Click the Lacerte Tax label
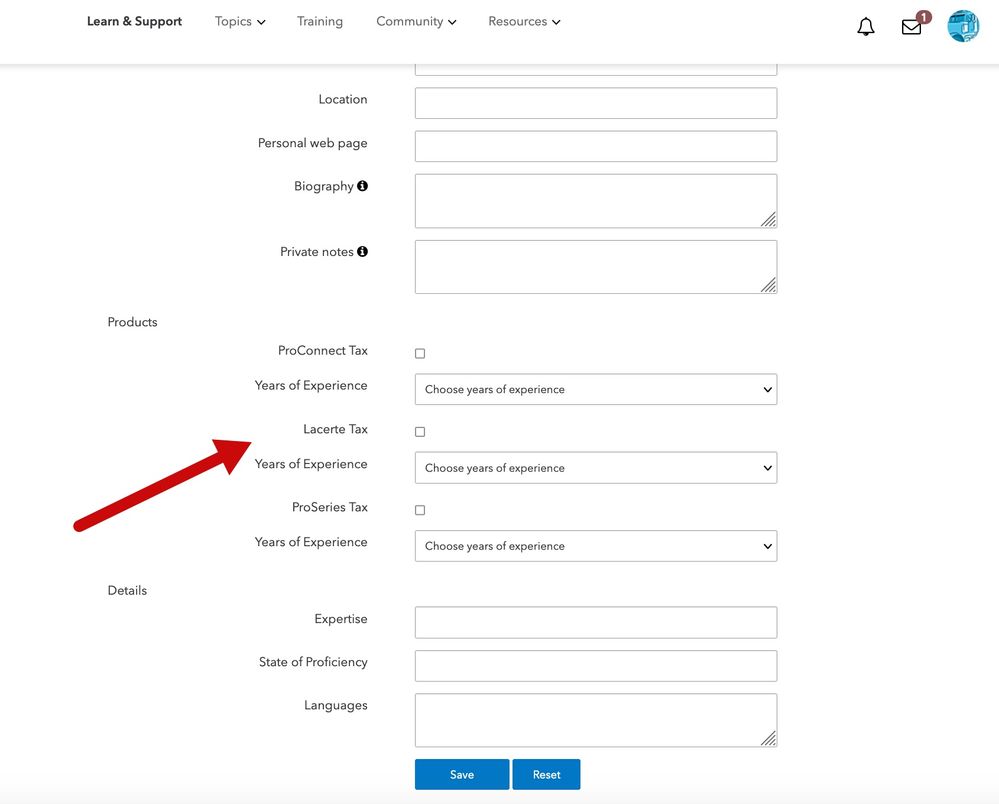 point(335,429)
